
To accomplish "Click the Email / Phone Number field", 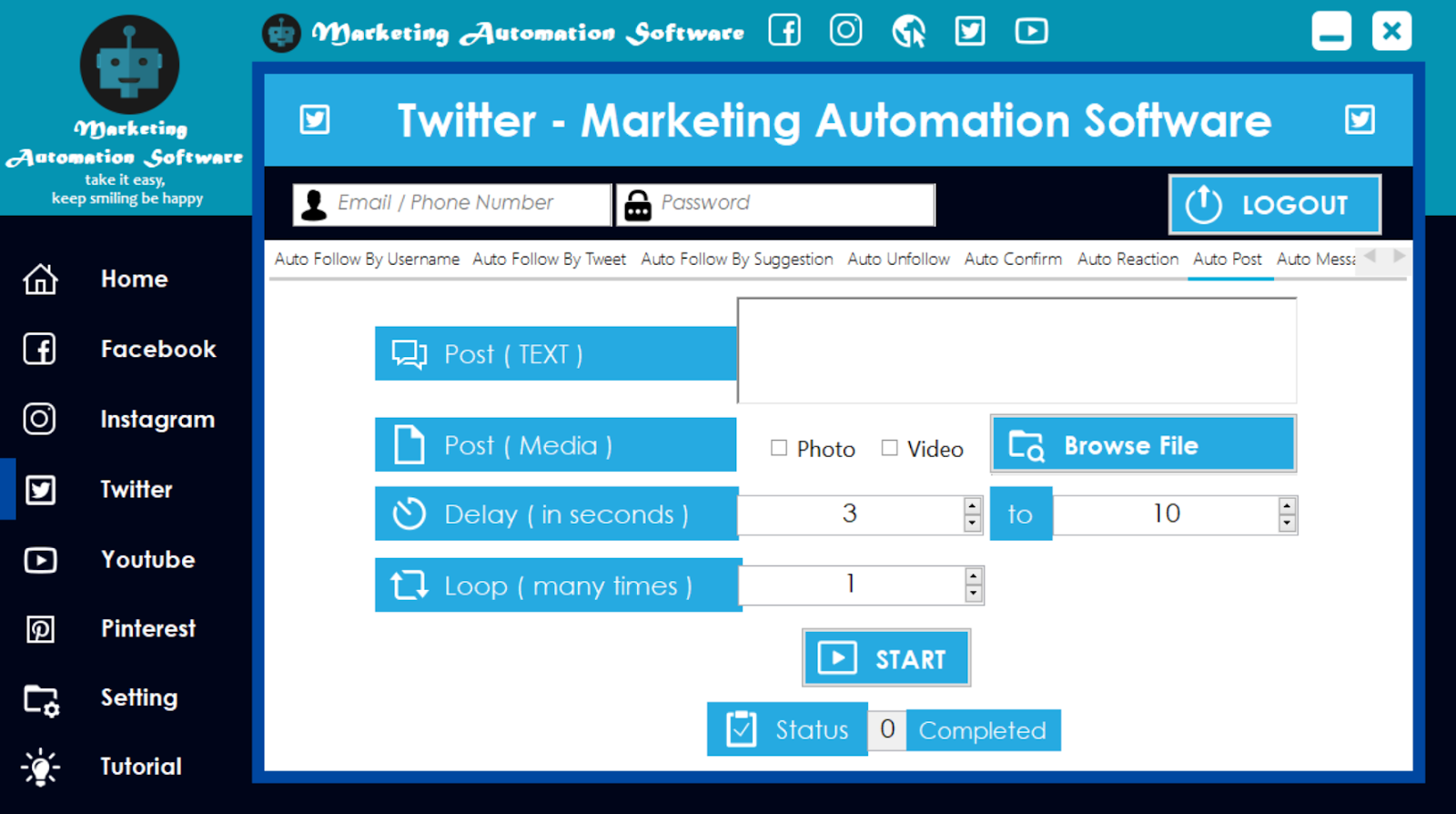I will tap(452, 205).
